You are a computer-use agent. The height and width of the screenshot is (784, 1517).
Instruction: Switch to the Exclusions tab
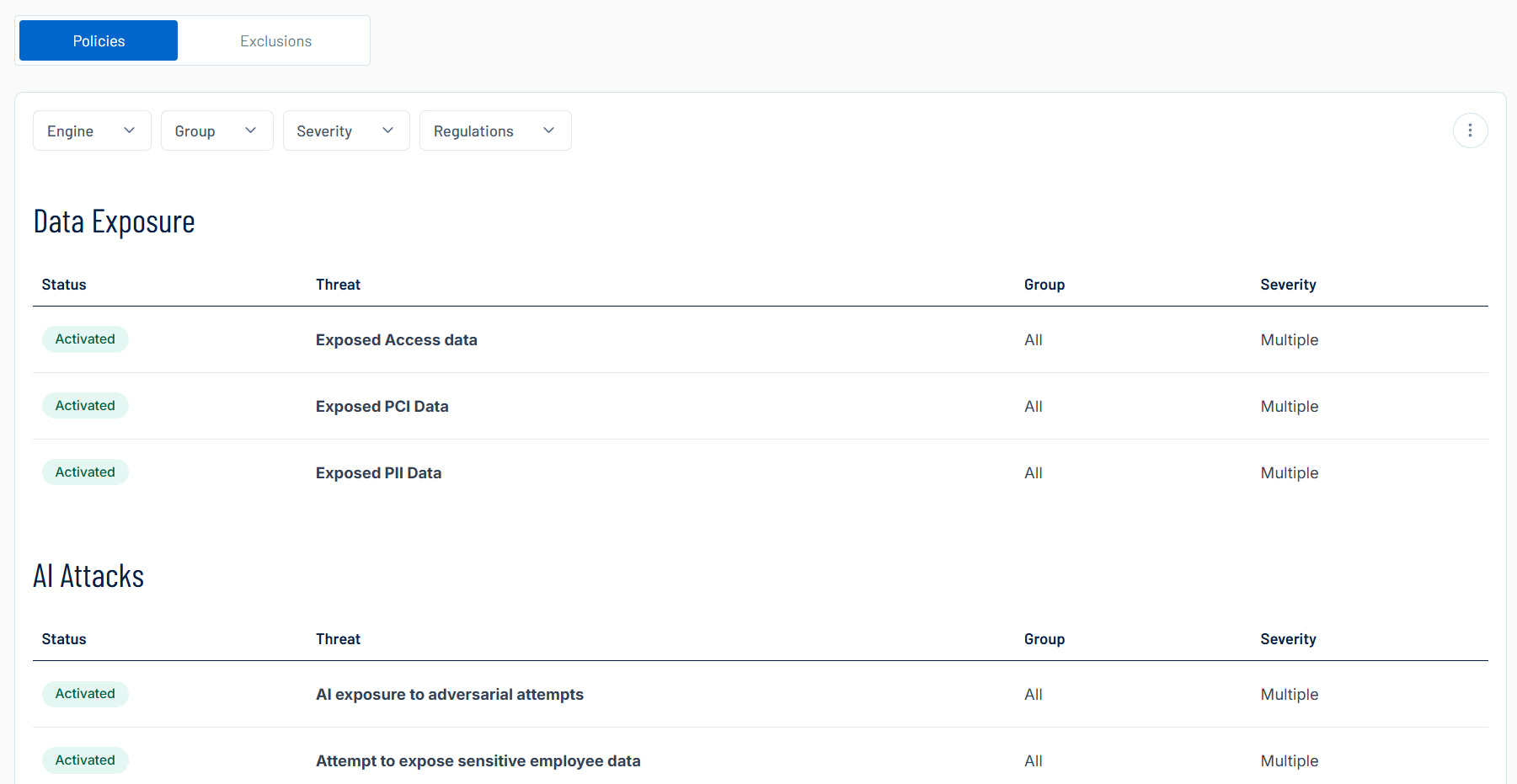275,41
